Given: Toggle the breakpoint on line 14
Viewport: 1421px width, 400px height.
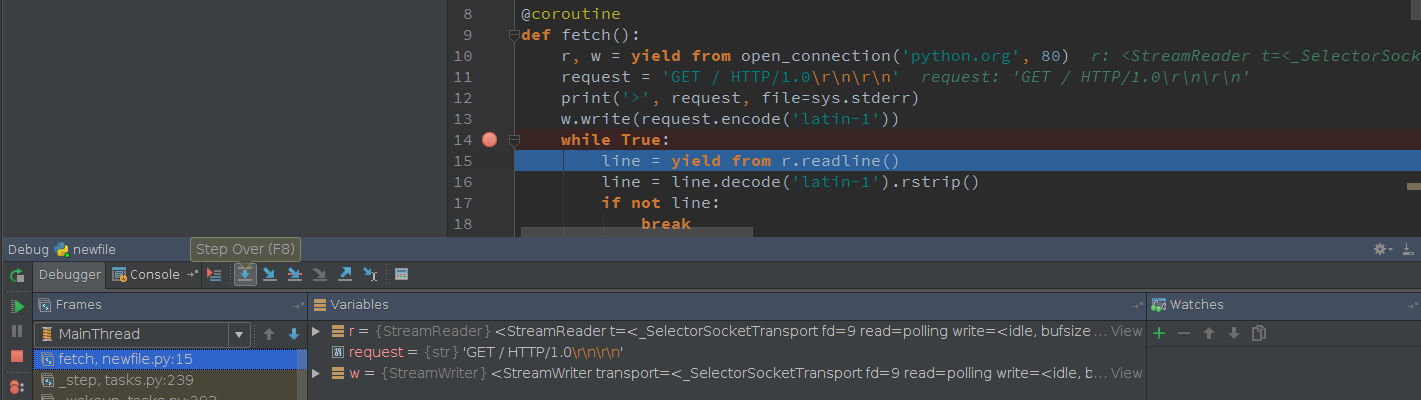Looking at the screenshot, I should click(x=489, y=140).
